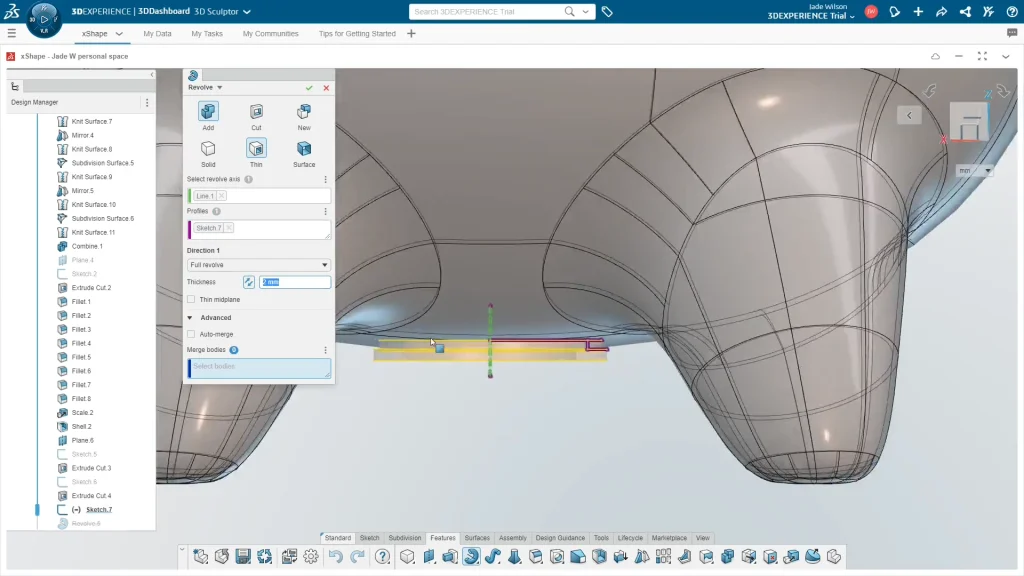Toggle the Thin revolve option
1024x576 pixels.
pos(256,149)
